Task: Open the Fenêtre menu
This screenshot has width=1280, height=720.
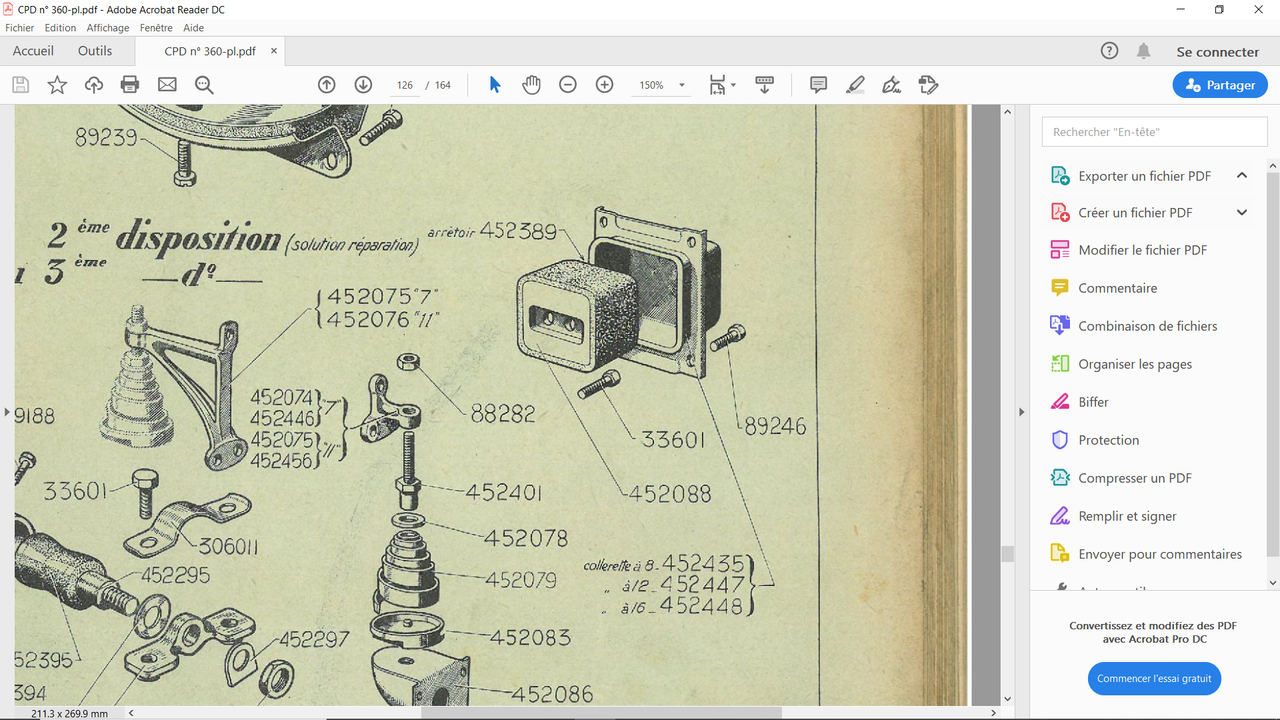Action: [x=156, y=28]
